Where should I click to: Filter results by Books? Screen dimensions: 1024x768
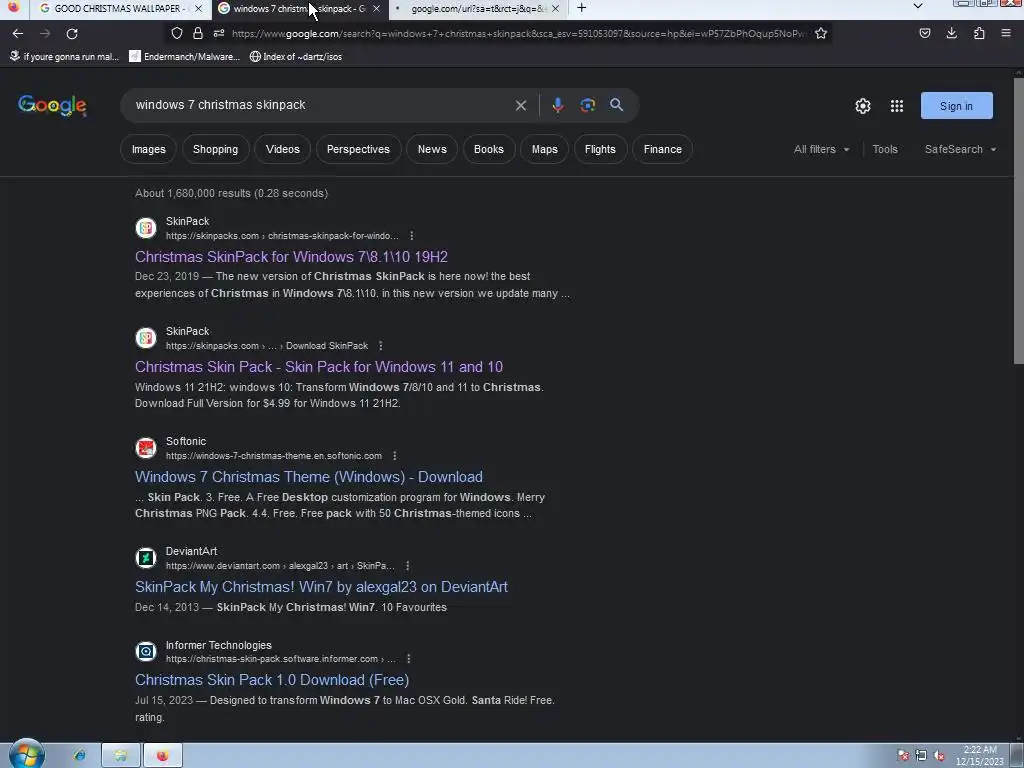(x=488, y=150)
